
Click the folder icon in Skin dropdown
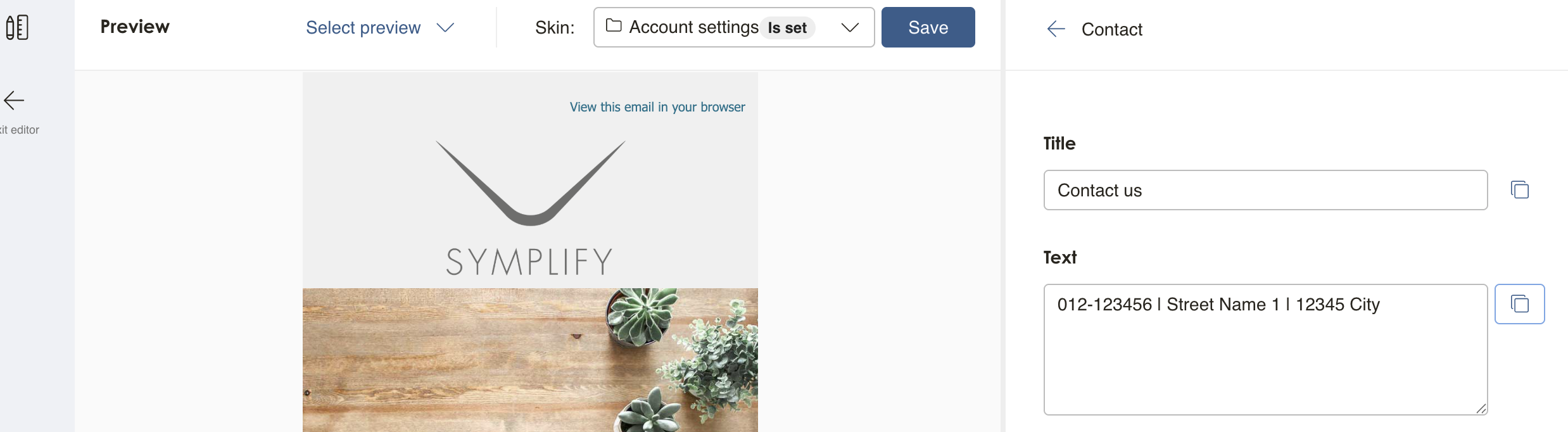point(614,26)
